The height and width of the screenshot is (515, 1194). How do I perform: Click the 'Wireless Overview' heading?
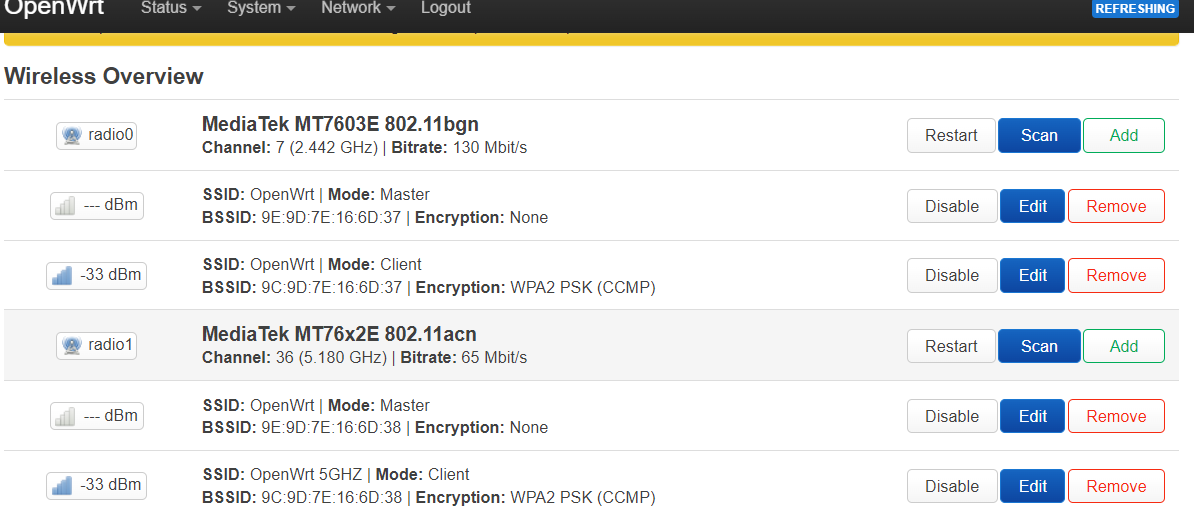[x=104, y=76]
